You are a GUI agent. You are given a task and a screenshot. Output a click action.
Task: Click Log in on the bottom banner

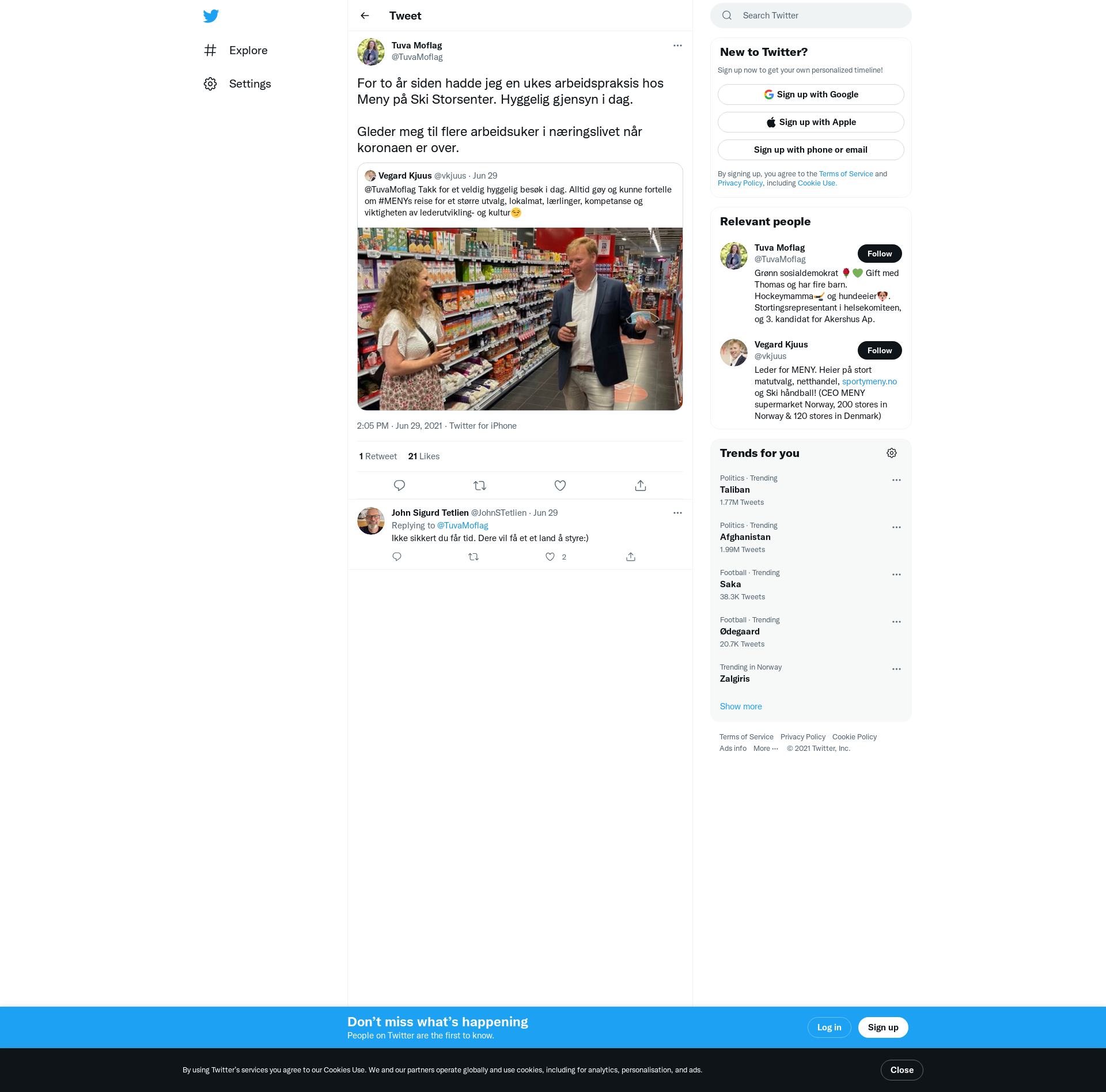(x=829, y=1027)
